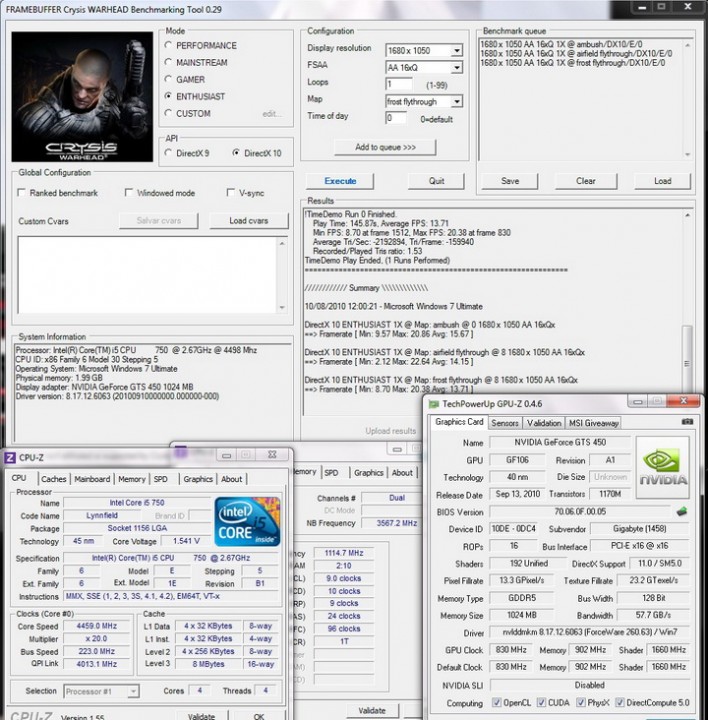This screenshot has width=708, height=720.
Task: Click OK button in CPU-Z window
Action: pyautogui.click(x=258, y=715)
